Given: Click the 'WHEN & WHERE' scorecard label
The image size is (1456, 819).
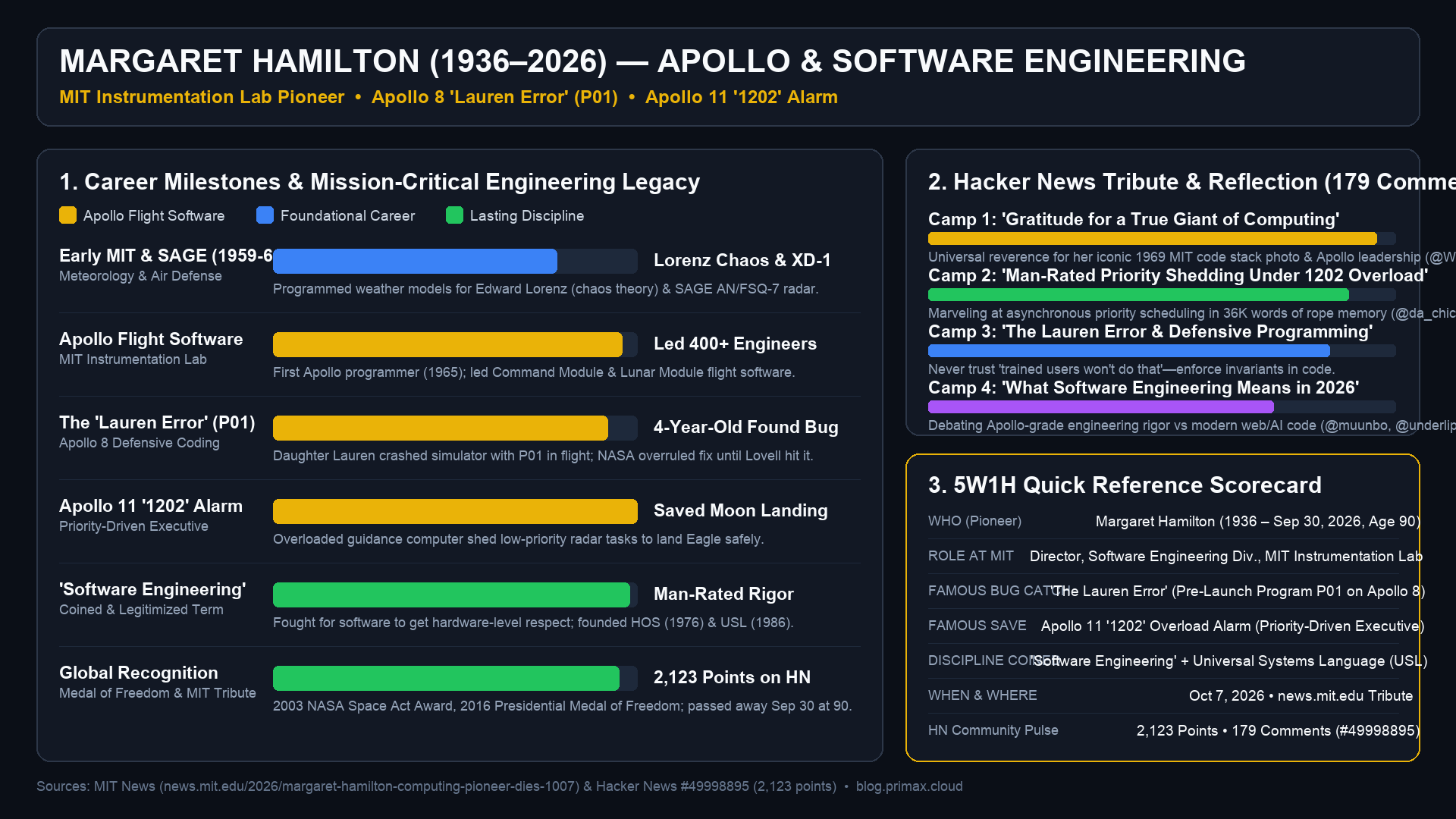Looking at the screenshot, I should coord(982,695).
